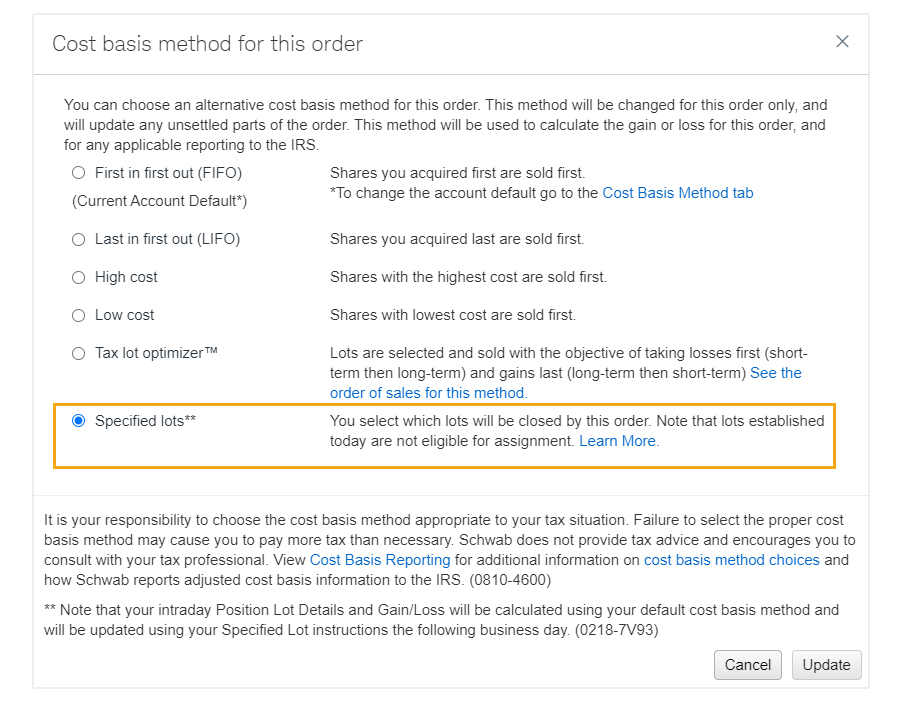This screenshot has height=702, width=900.
Task: Click the 'Last in first out (LIFO)' label text
Action: pyautogui.click(x=167, y=239)
